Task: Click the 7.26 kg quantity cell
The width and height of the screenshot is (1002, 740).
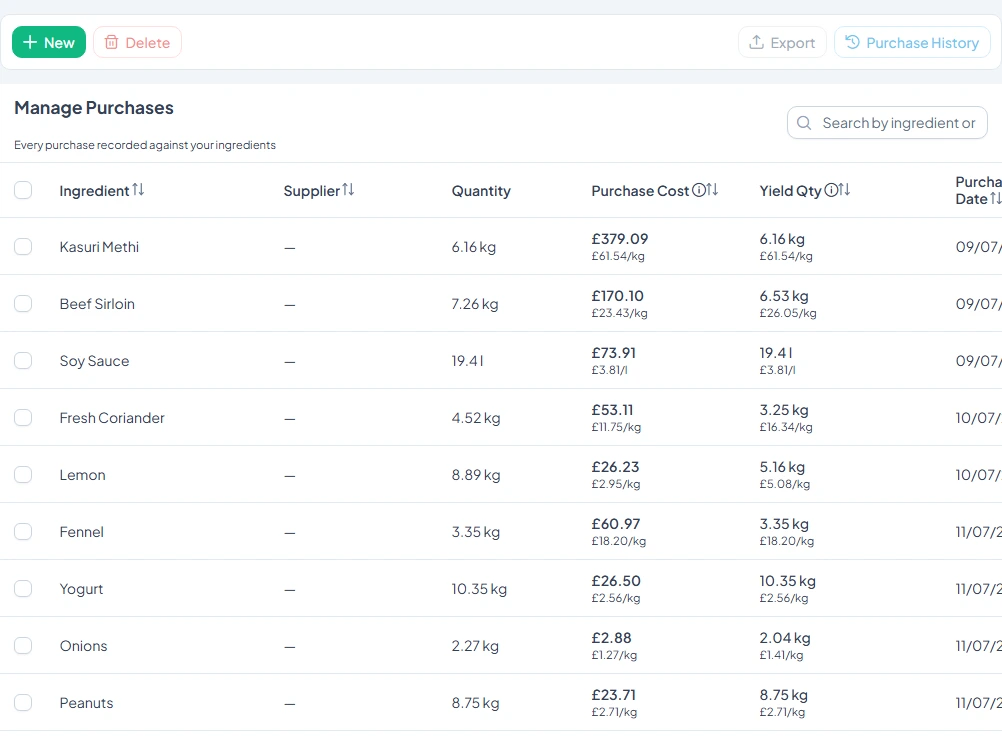Action: pos(475,304)
